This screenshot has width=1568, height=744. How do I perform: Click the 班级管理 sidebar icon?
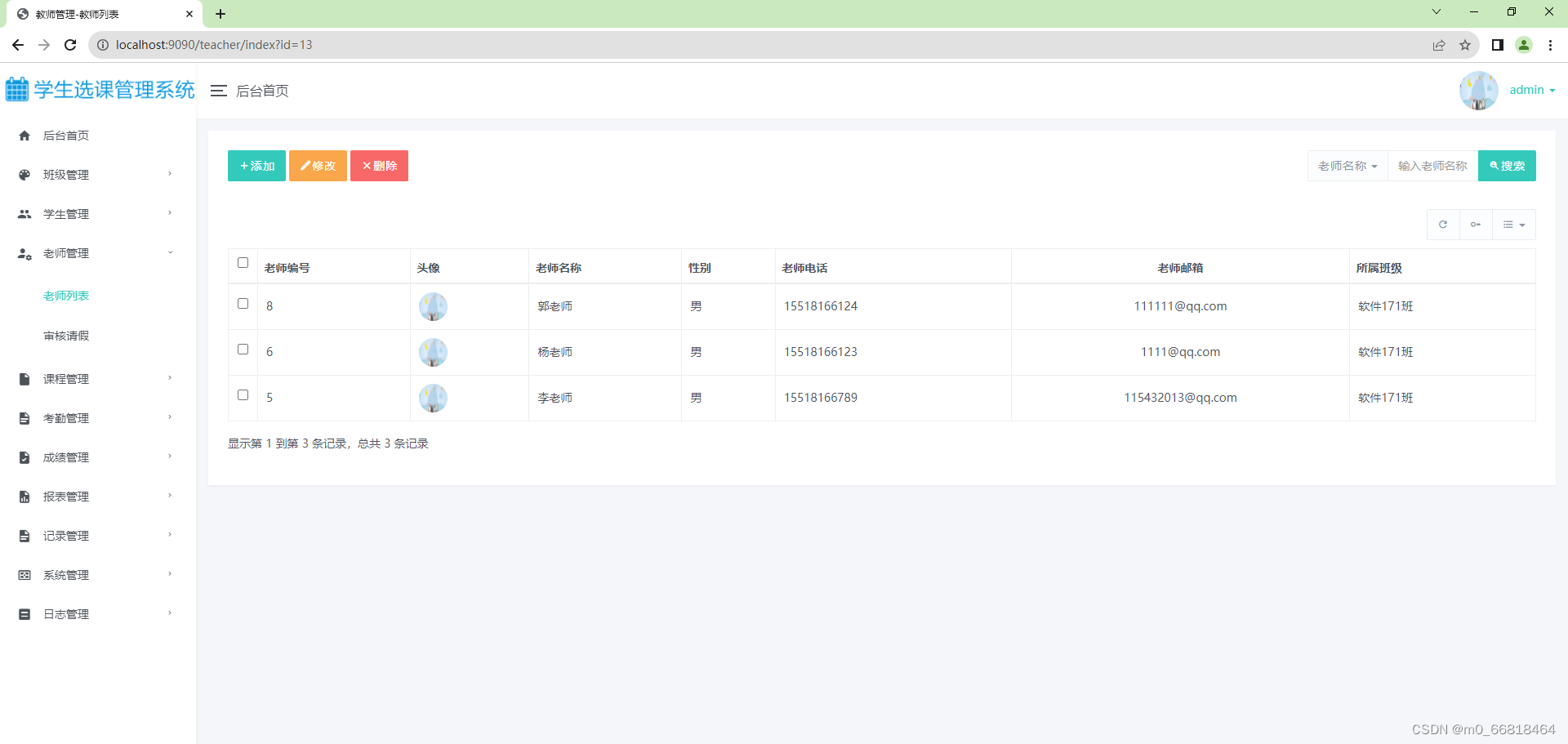pos(24,174)
